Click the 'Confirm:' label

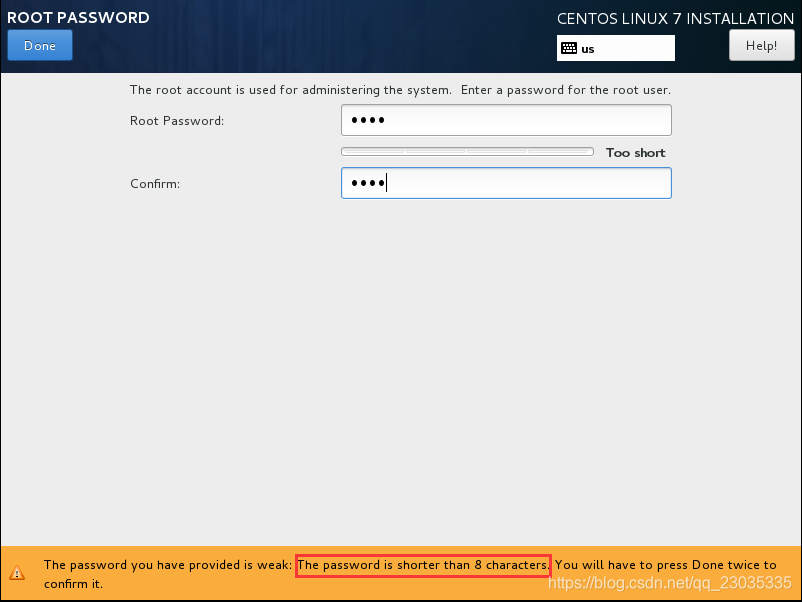[x=155, y=184]
